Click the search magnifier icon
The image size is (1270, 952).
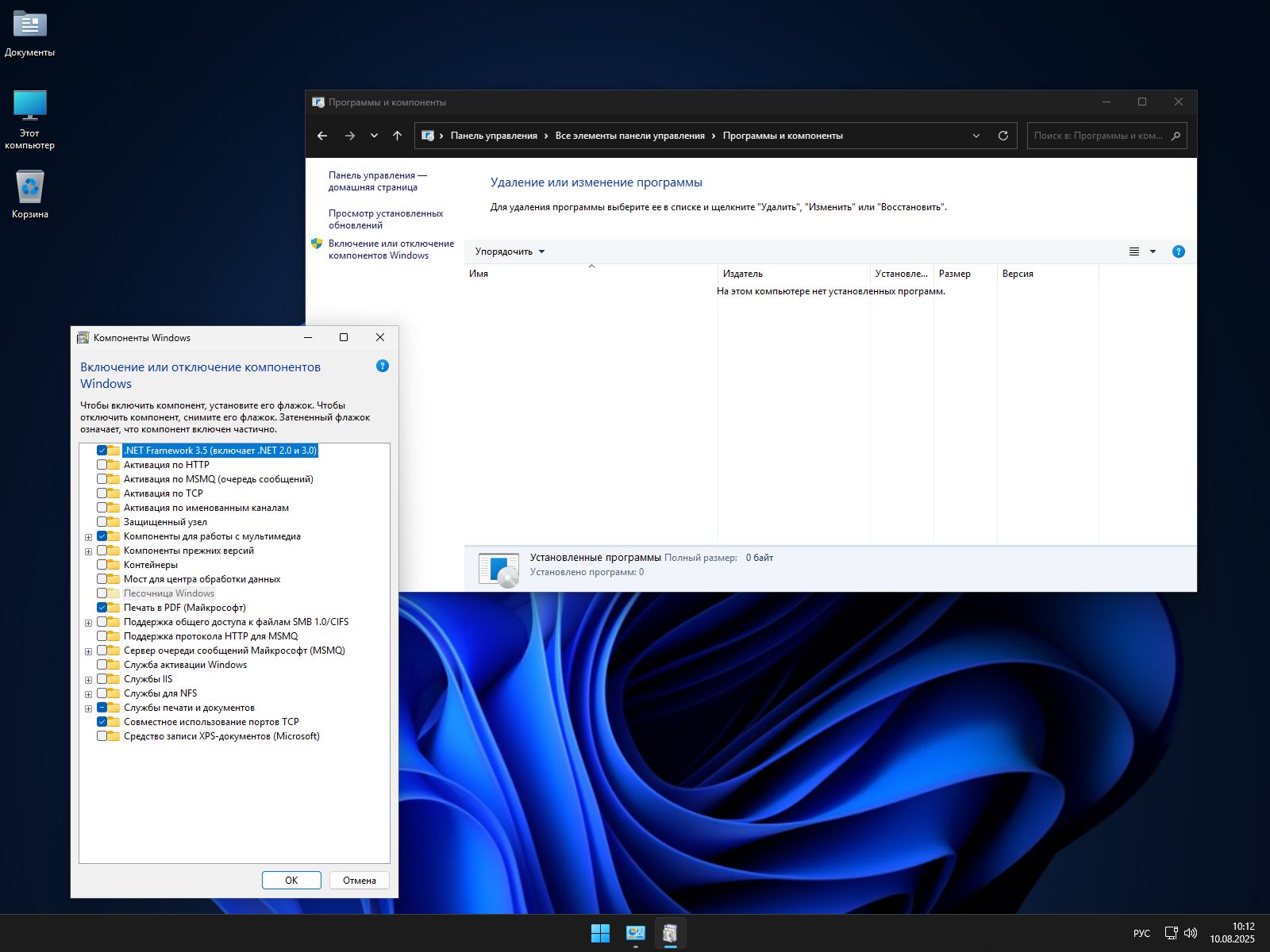click(x=1176, y=136)
